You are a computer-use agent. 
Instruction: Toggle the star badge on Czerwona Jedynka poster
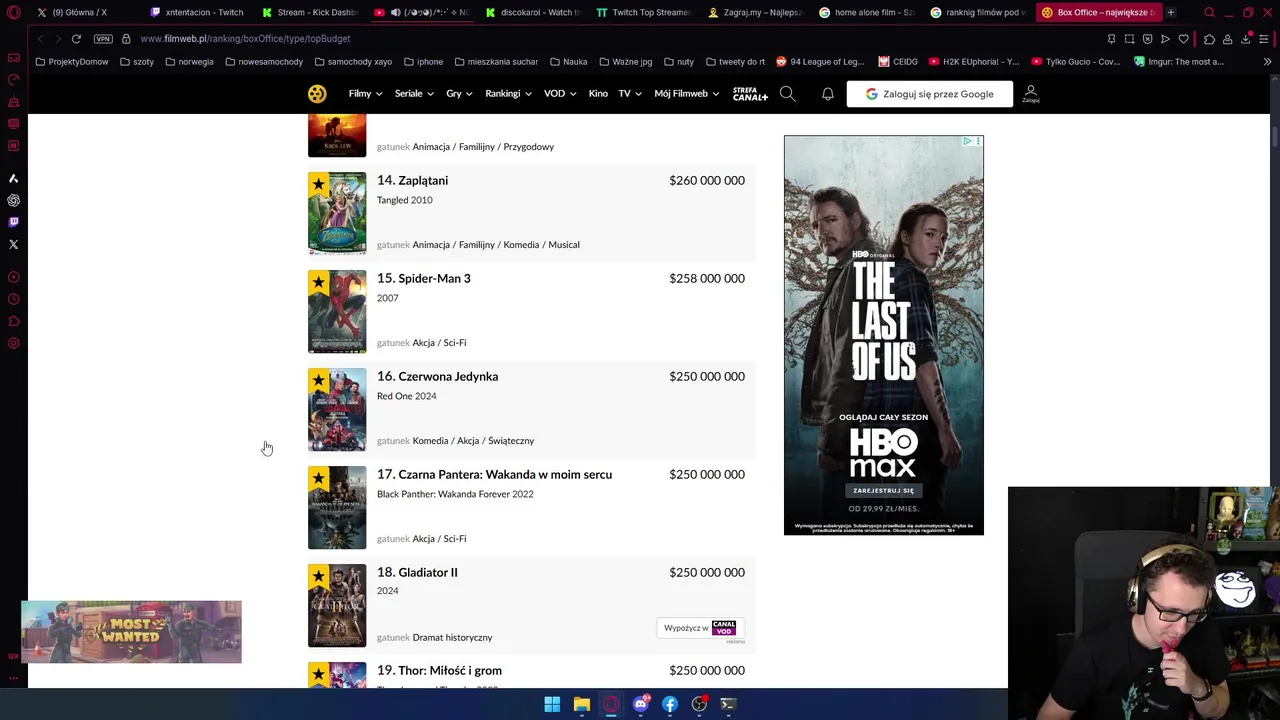coord(318,380)
